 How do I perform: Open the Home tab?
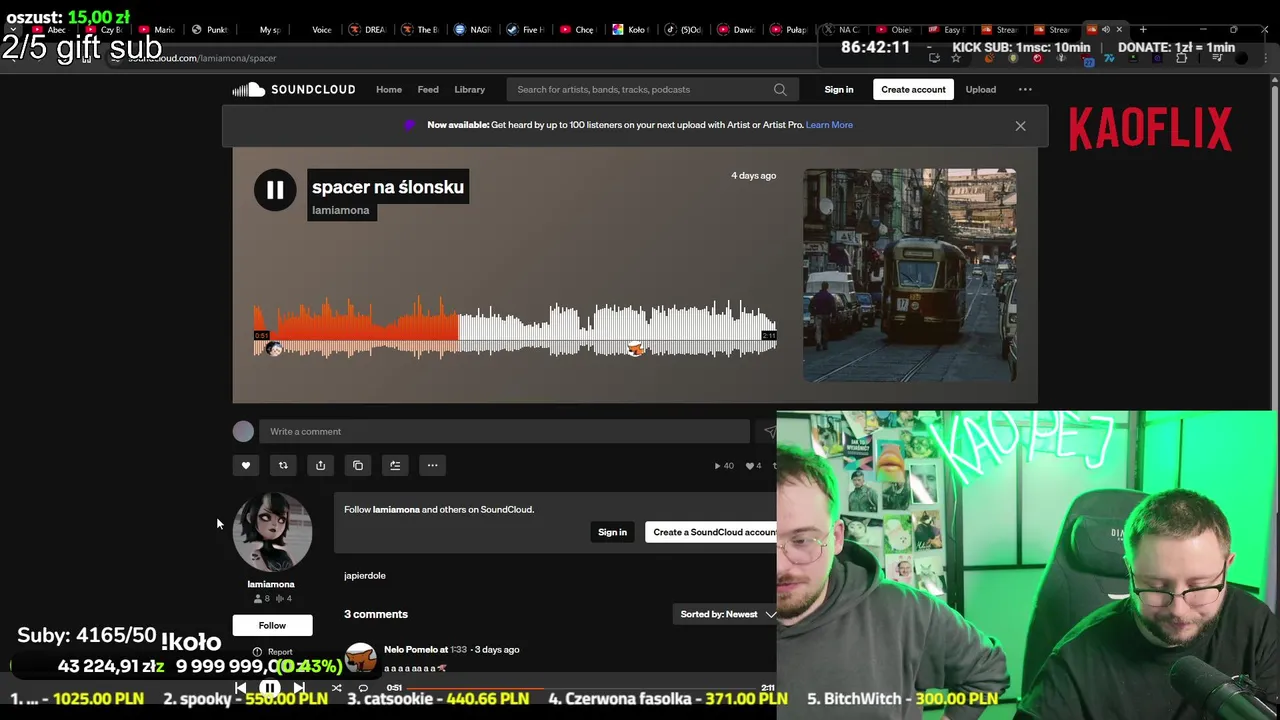389,90
